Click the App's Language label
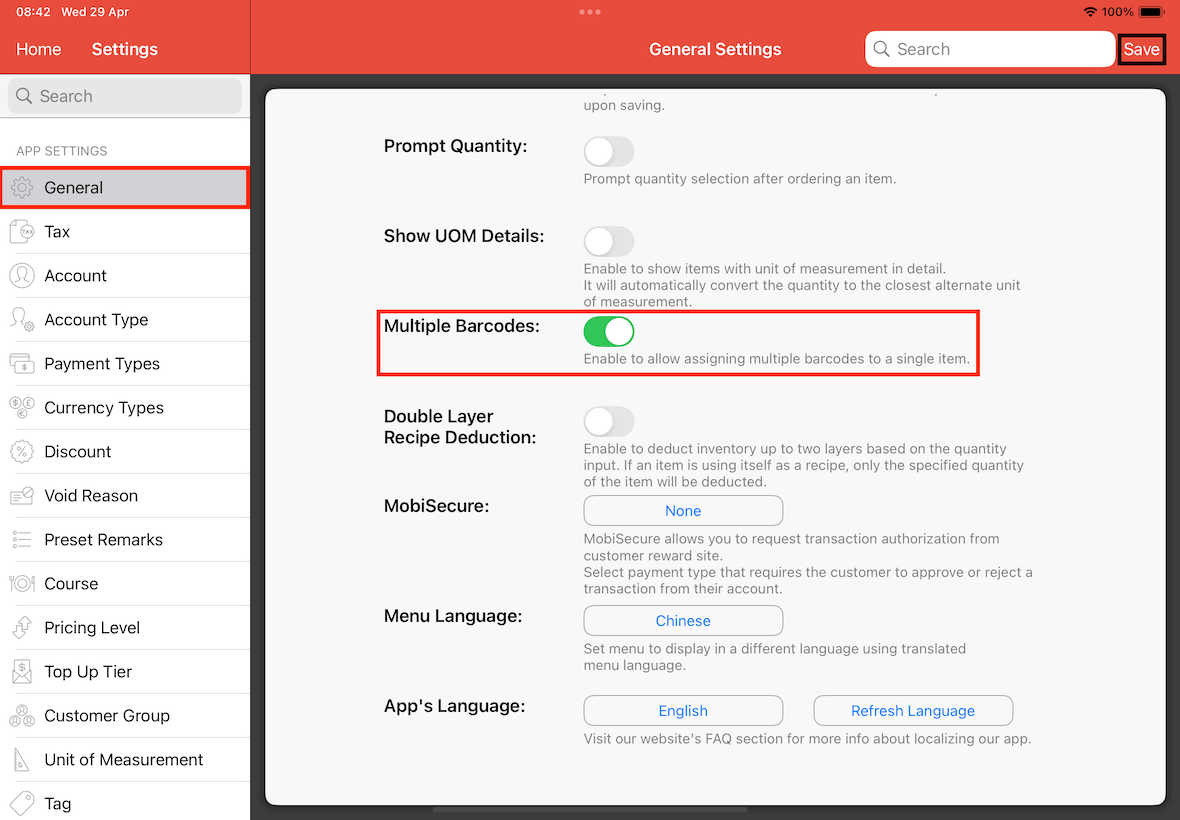The width and height of the screenshot is (1180, 820). click(x=455, y=706)
